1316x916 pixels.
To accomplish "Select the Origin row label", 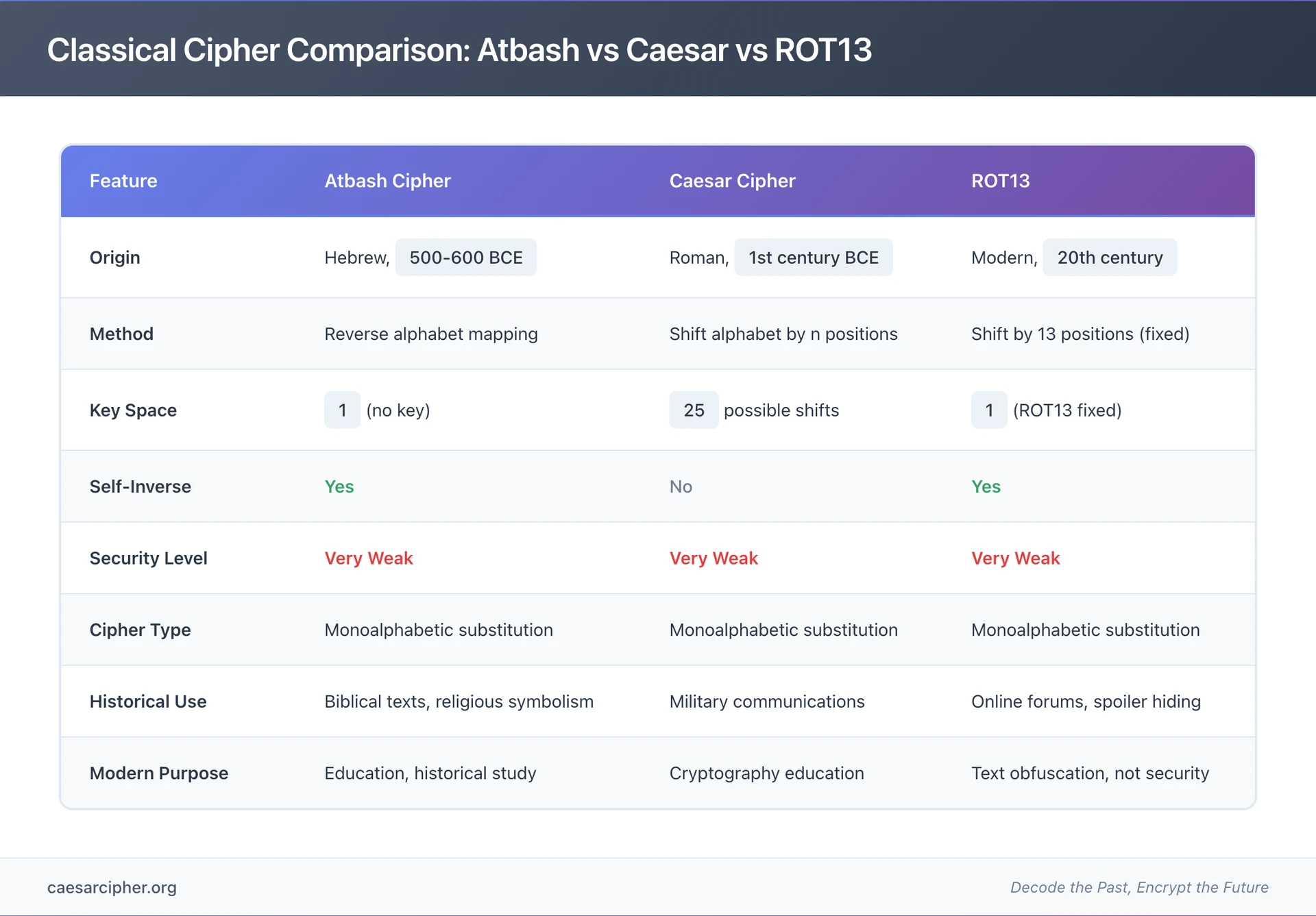I will [114, 257].
